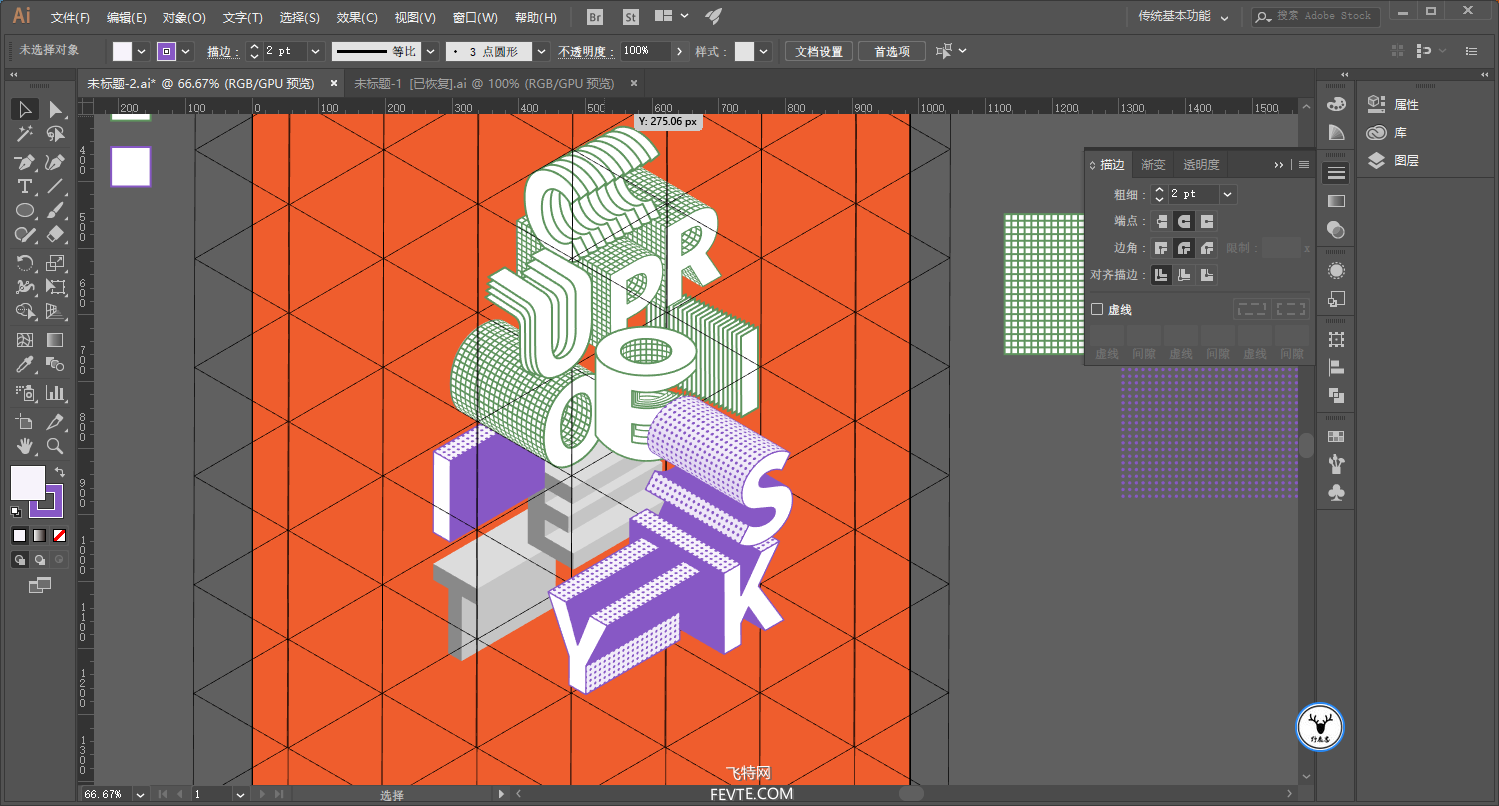
Task: Select the Gradient tool in toolbox
Action: 55,340
